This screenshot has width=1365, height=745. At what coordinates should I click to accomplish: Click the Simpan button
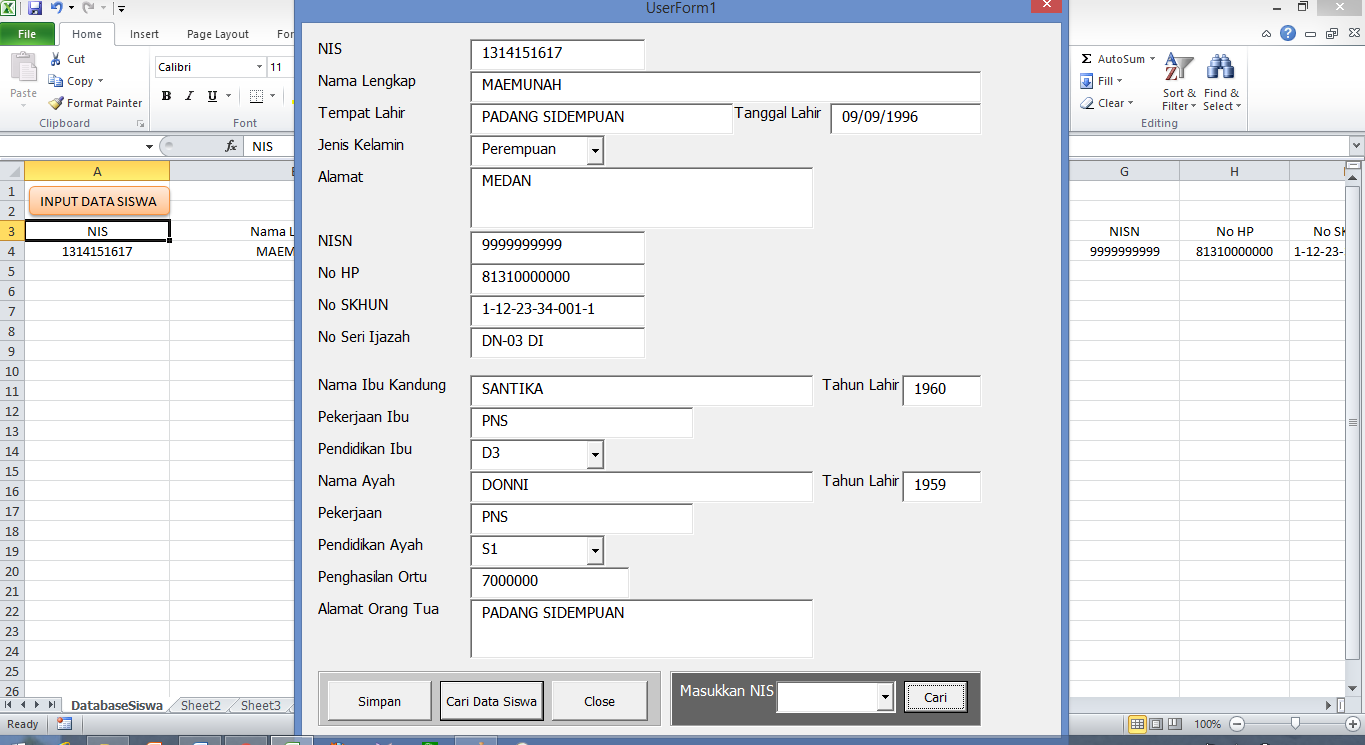tap(379, 701)
